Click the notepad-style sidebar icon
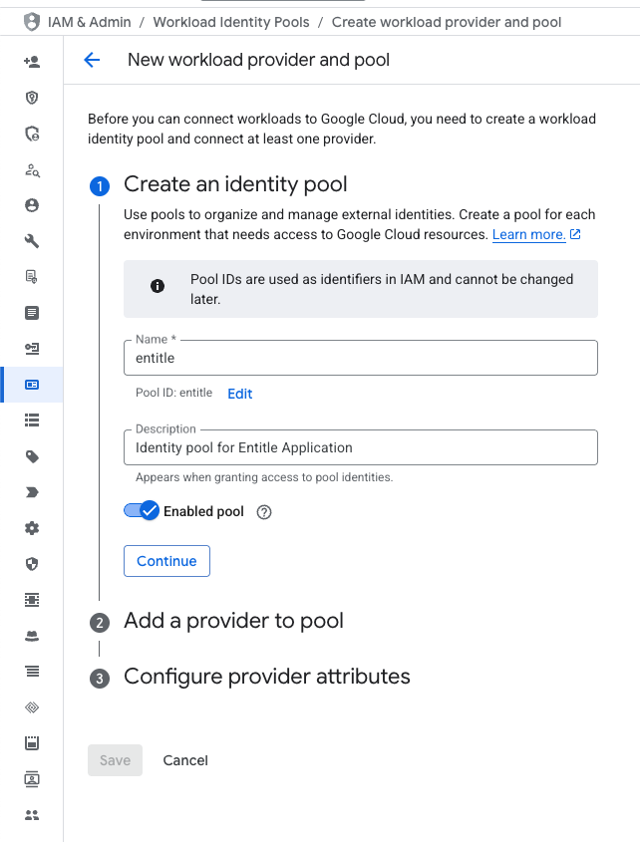640x842 pixels. pos(32,743)
